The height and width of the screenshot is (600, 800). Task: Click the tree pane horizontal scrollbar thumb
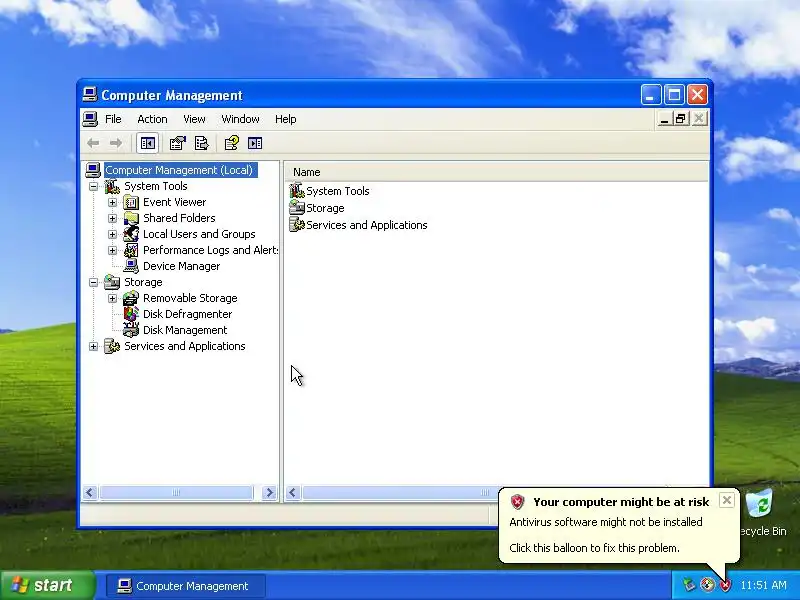[176, 493]
